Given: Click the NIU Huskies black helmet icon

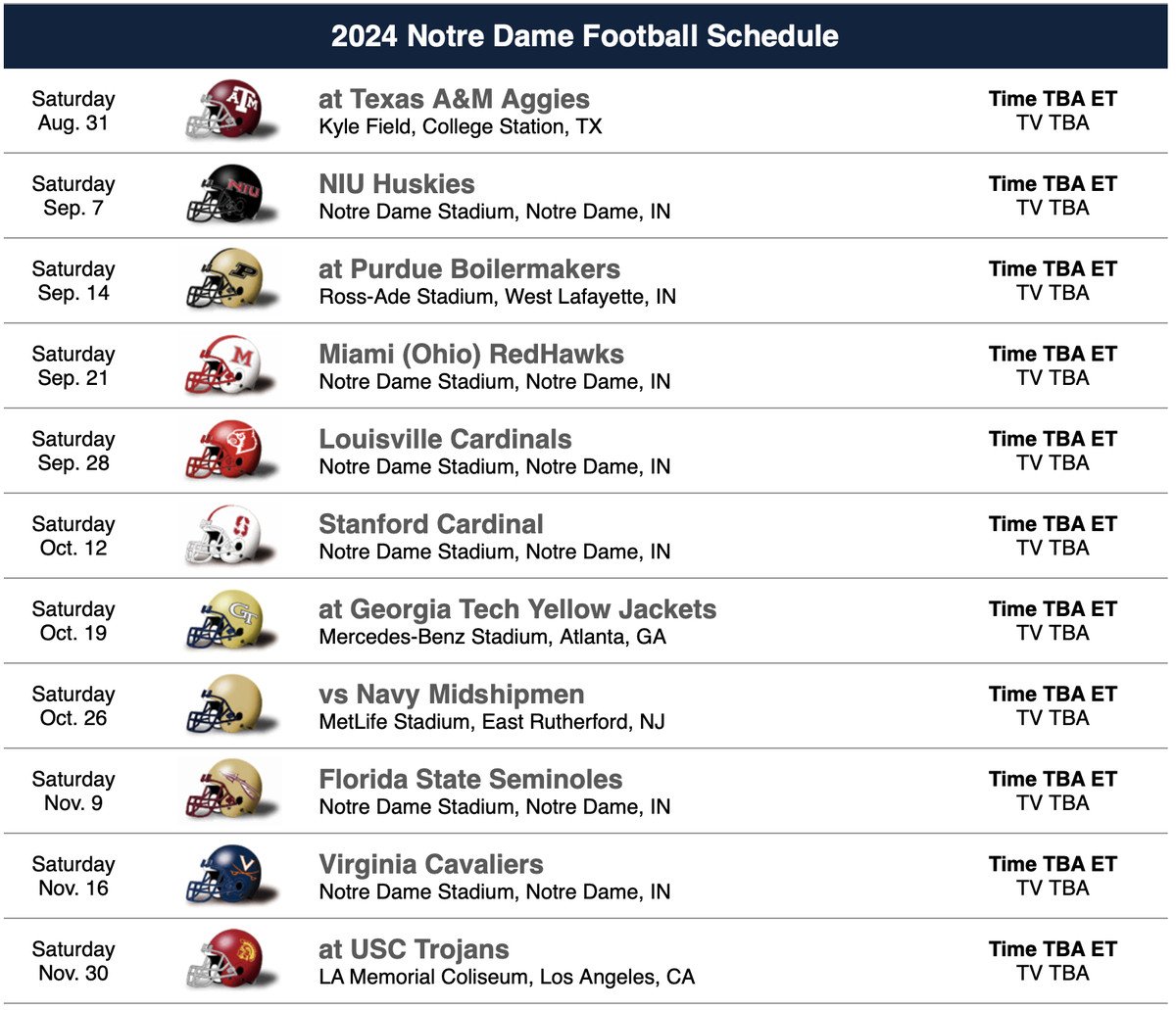Looking at the screenshot, I should 225,195.
